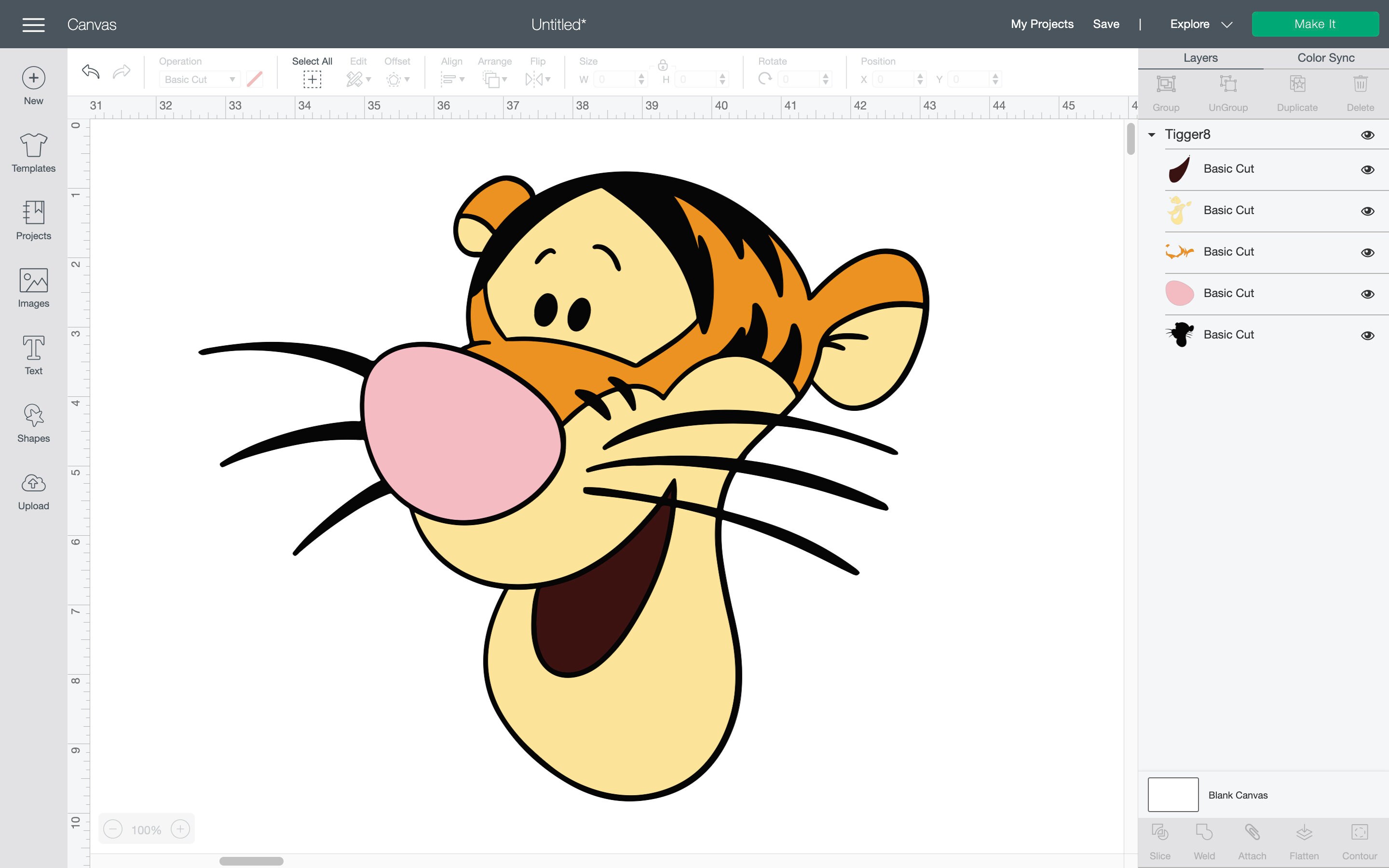Hide the black outline Basic Cut layer
This screenshot has height=868, width=1389.
pos(1367,335)
